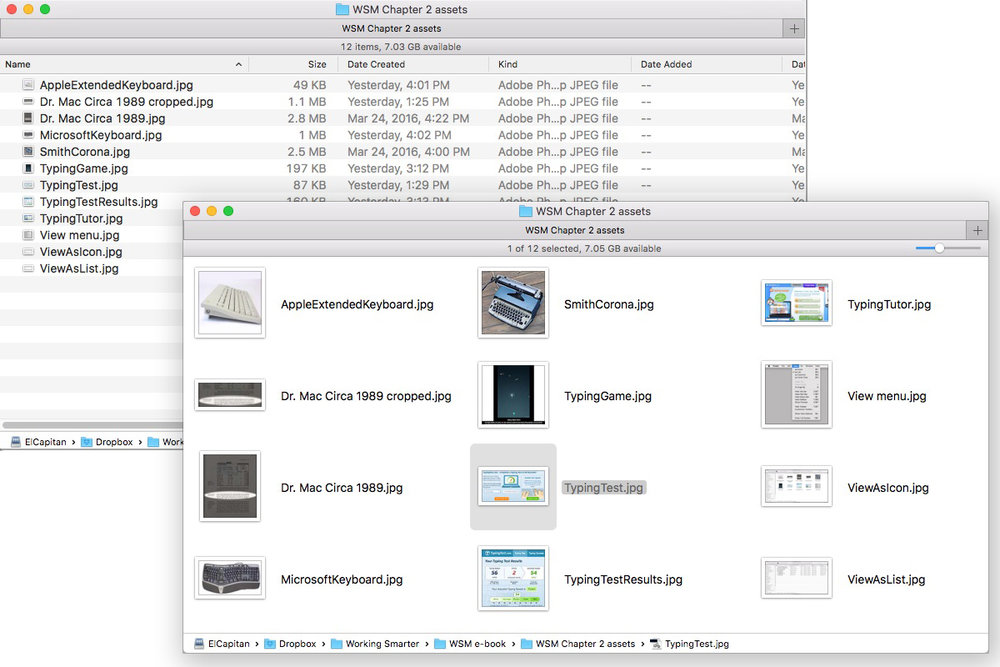
Task: Click 'Mar 24, 2016, 4:22 PM' date cell
Action: pyautogui.click(x=408, y=118)
